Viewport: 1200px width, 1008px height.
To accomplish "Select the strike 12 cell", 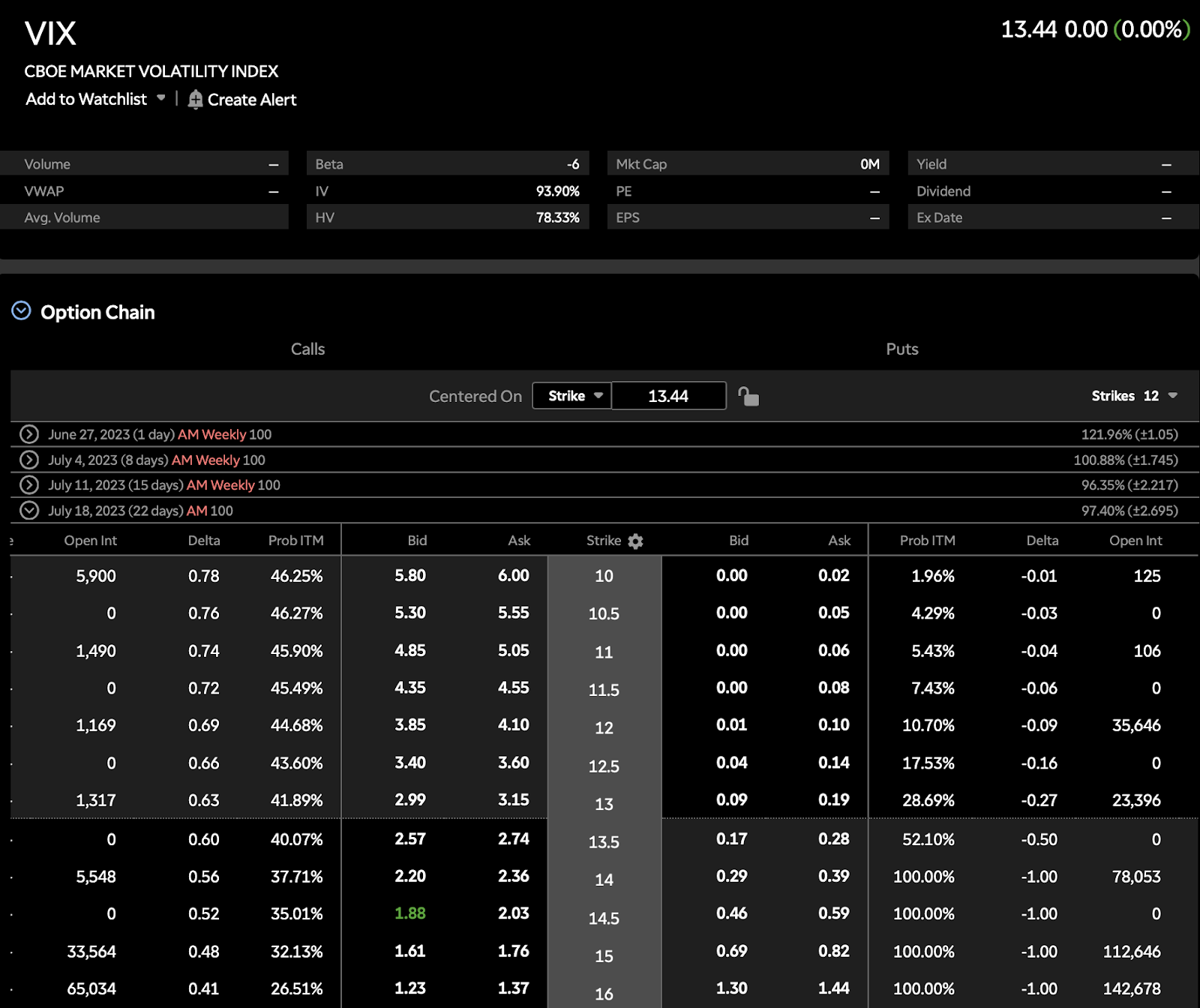I will 604,727.
